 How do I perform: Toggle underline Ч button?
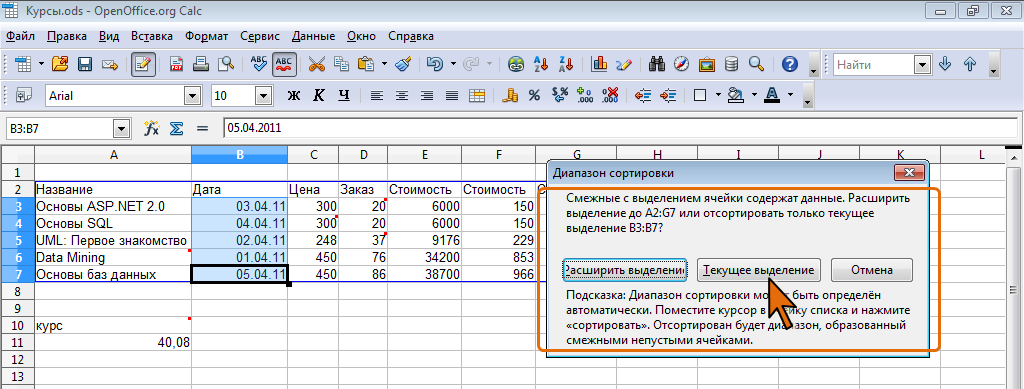click(344, 95)
